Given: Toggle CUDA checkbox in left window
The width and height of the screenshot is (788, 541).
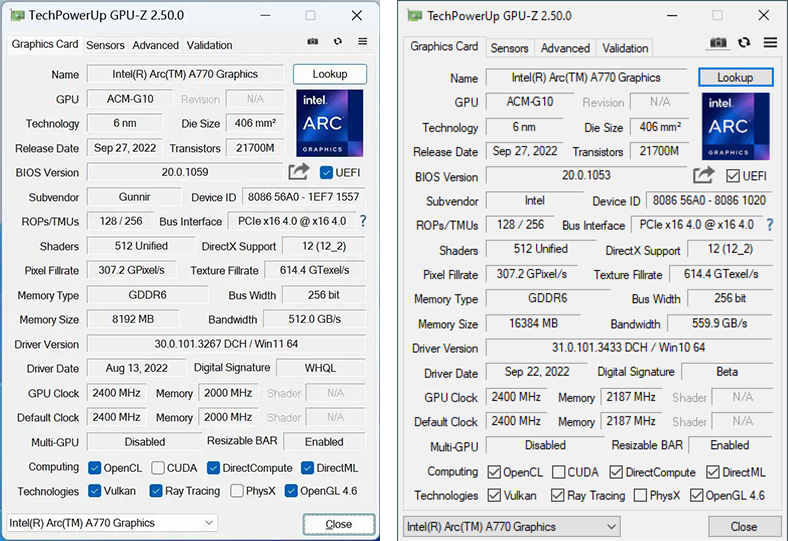Looking at the screenshot, I should pos(158,468).
